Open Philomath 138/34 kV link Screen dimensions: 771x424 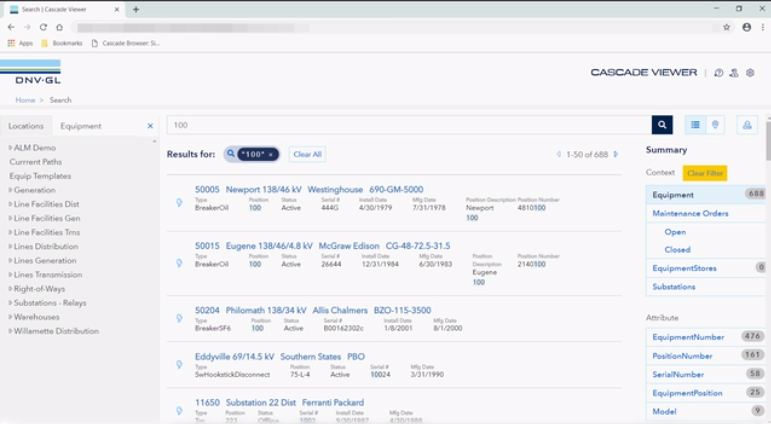coord(266,310)
